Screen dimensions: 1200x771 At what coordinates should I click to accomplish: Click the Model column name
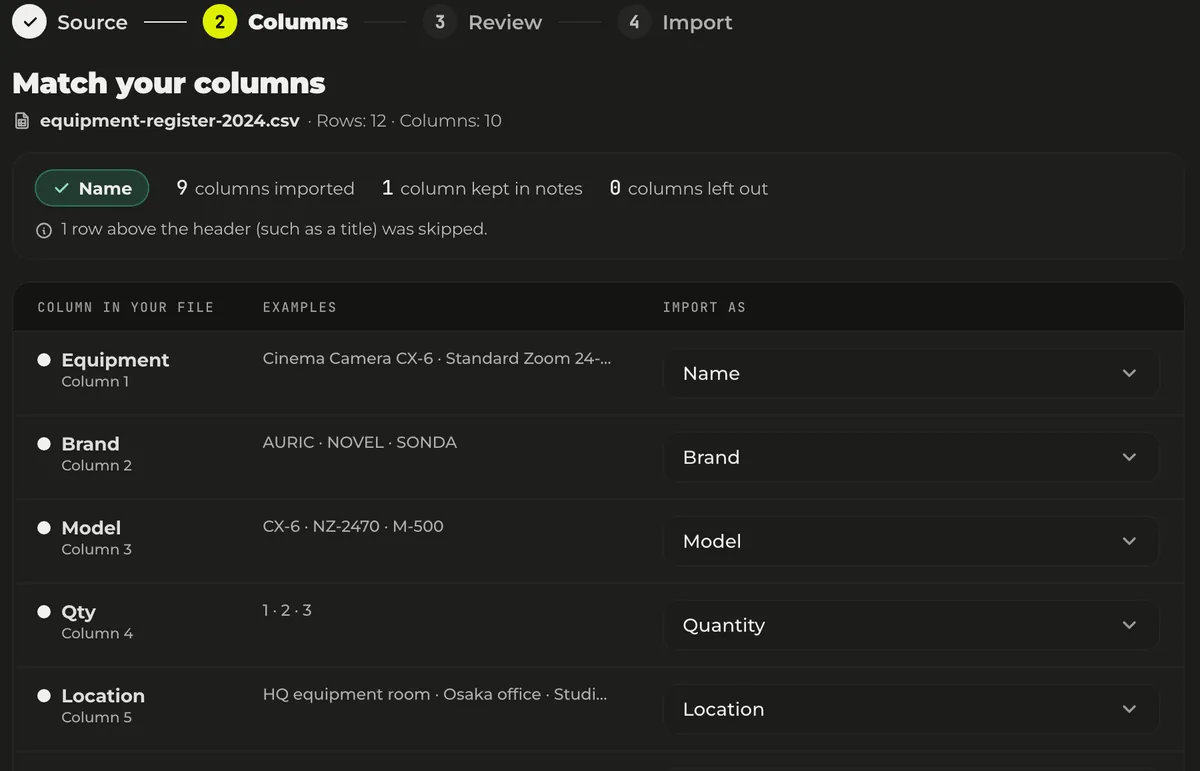point(91,528)
